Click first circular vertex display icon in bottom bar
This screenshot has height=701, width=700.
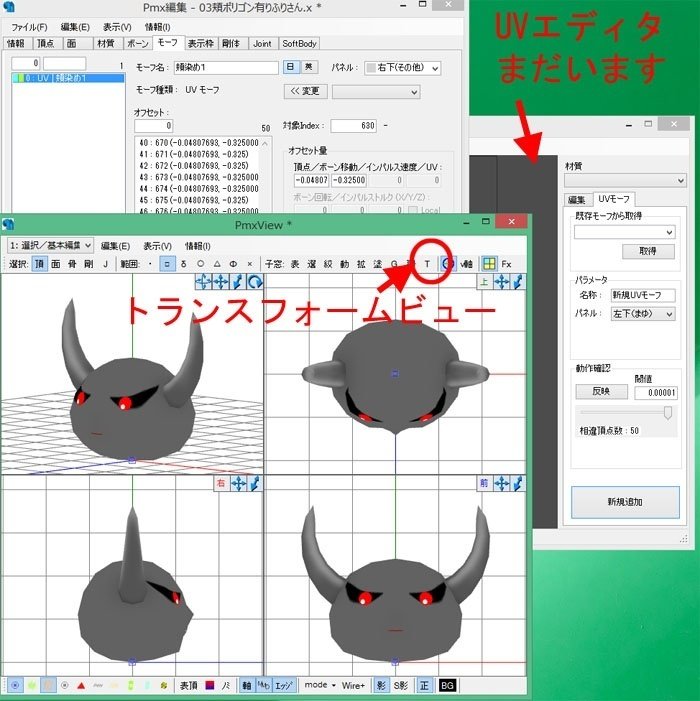coord(15,685)
